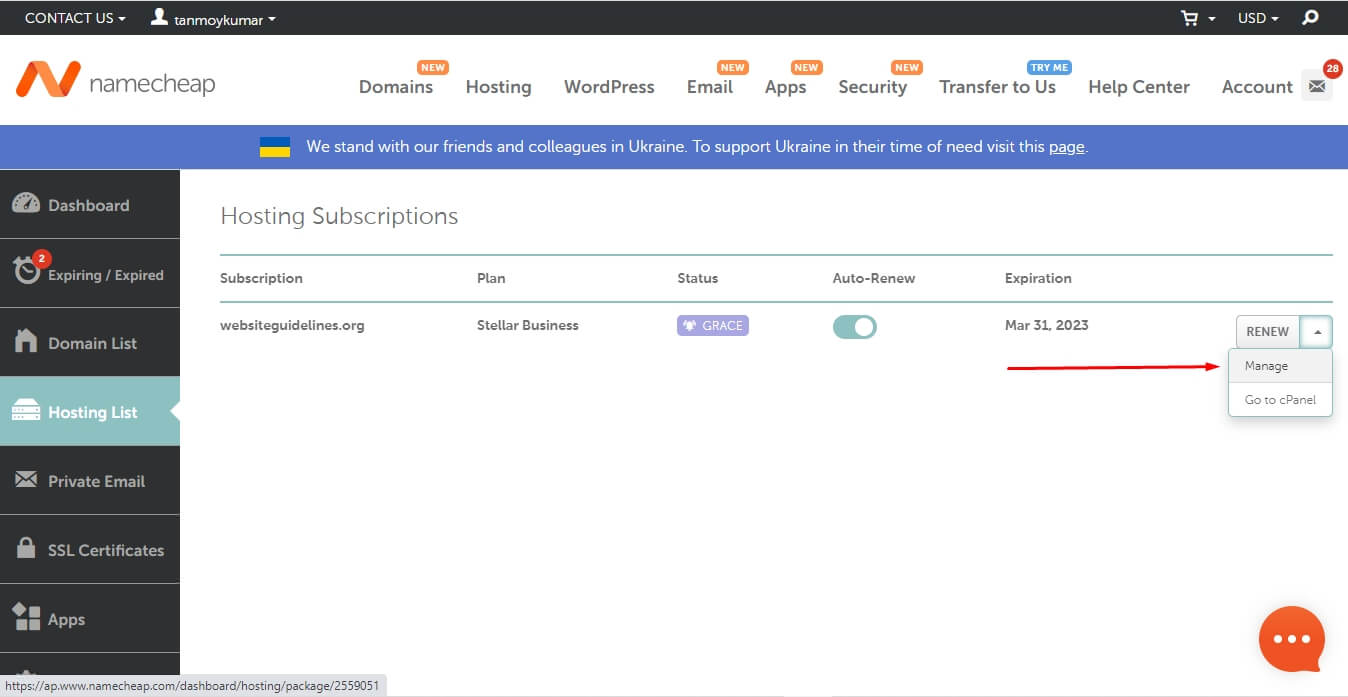Follow the Ukraine support page link

coord(1066,147)
